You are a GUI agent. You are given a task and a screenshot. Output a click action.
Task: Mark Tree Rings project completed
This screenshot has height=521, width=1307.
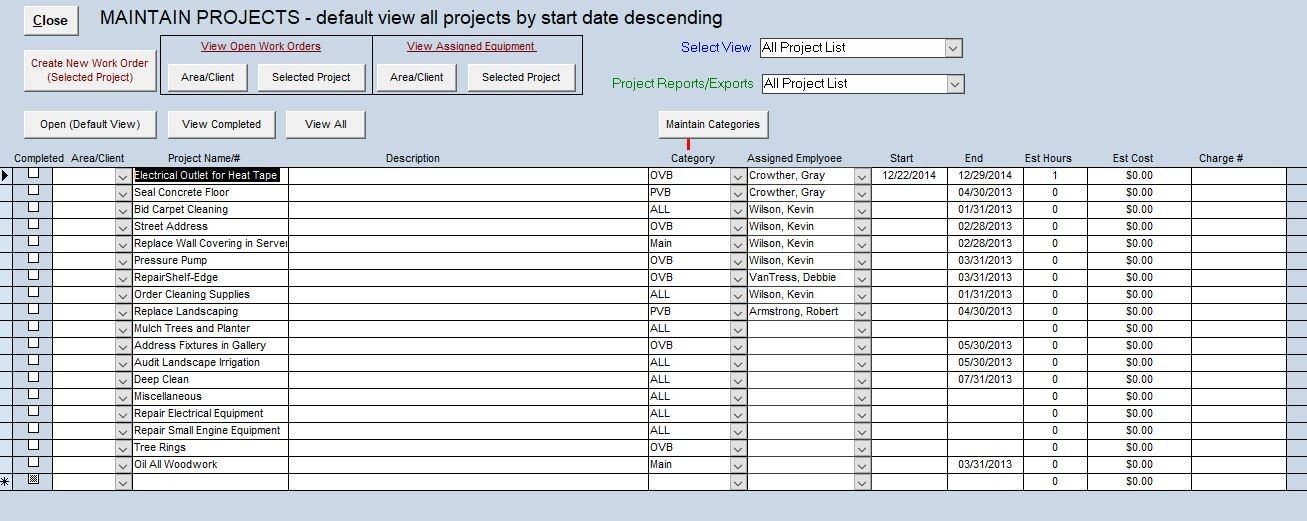[x=33, y=446]
